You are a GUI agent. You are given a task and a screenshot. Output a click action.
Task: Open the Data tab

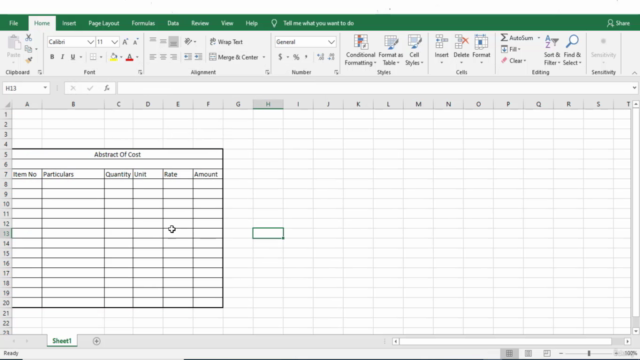coord(173,23)
